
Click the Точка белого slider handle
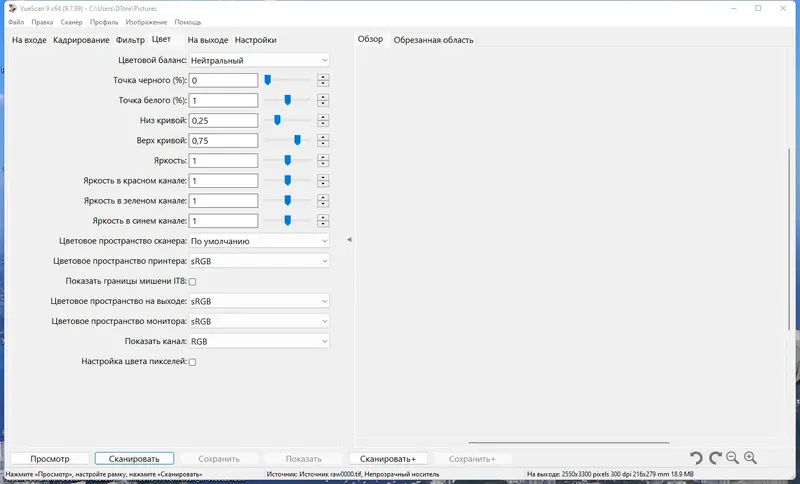(288, 100)
